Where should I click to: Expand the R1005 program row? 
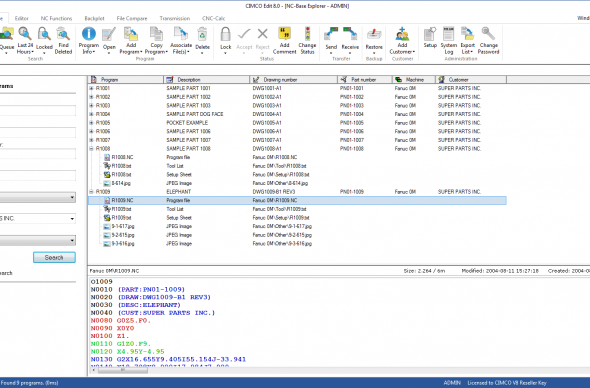click(91, 123)
